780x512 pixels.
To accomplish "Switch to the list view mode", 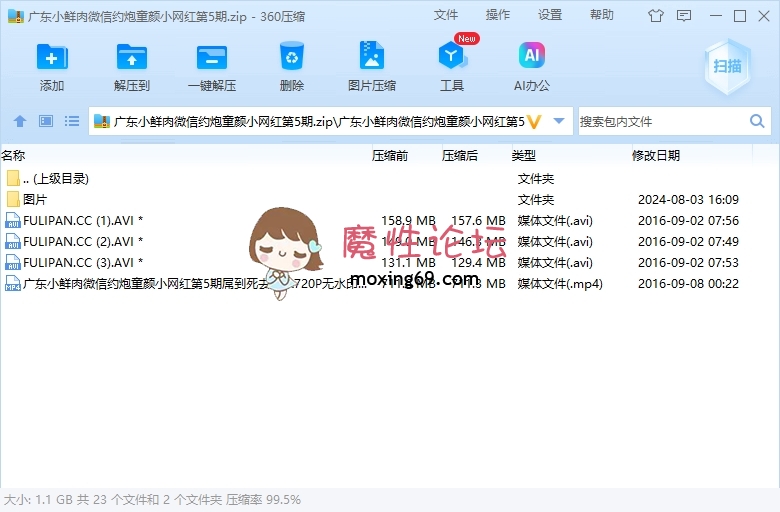I will pyautogui.click(x=72, y=121).
